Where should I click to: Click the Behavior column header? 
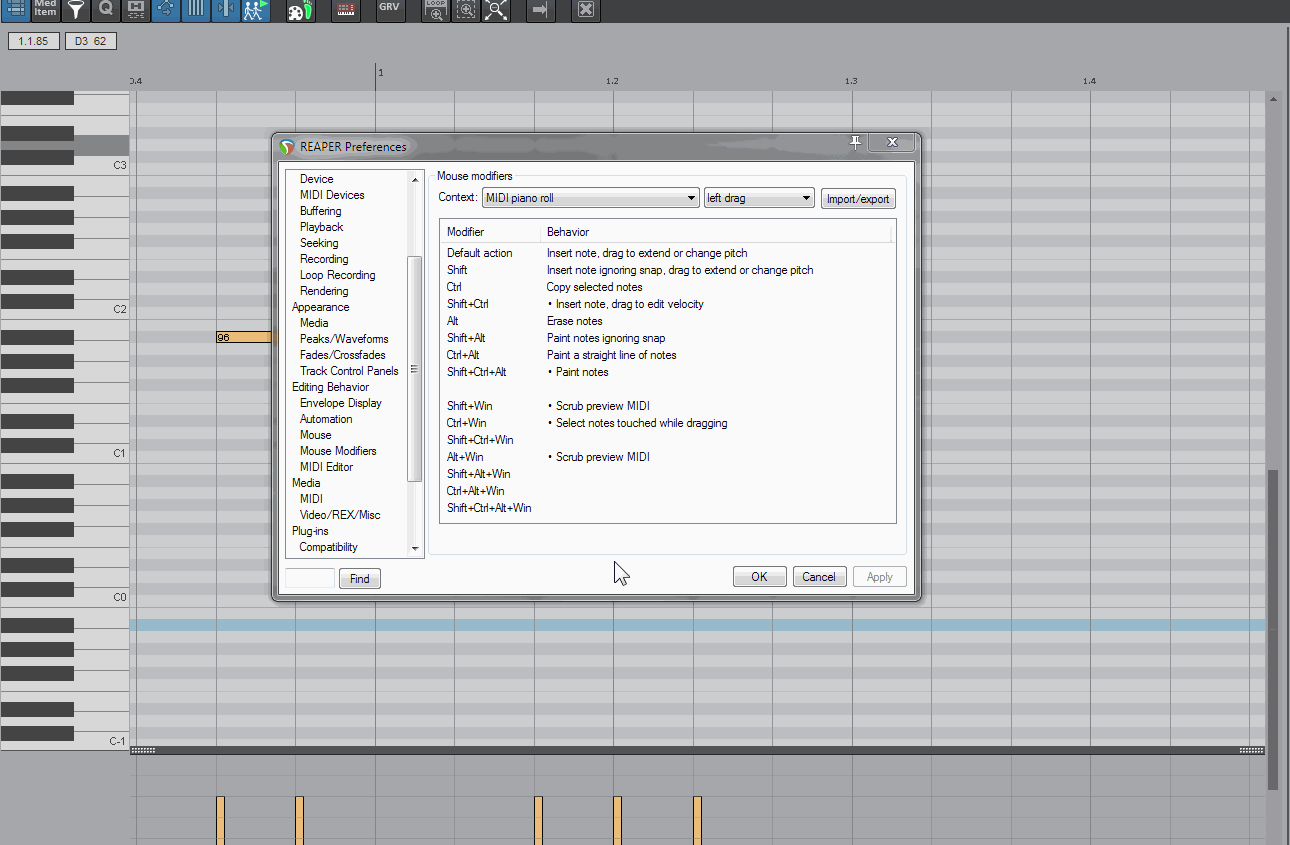(x=716, y=232)
